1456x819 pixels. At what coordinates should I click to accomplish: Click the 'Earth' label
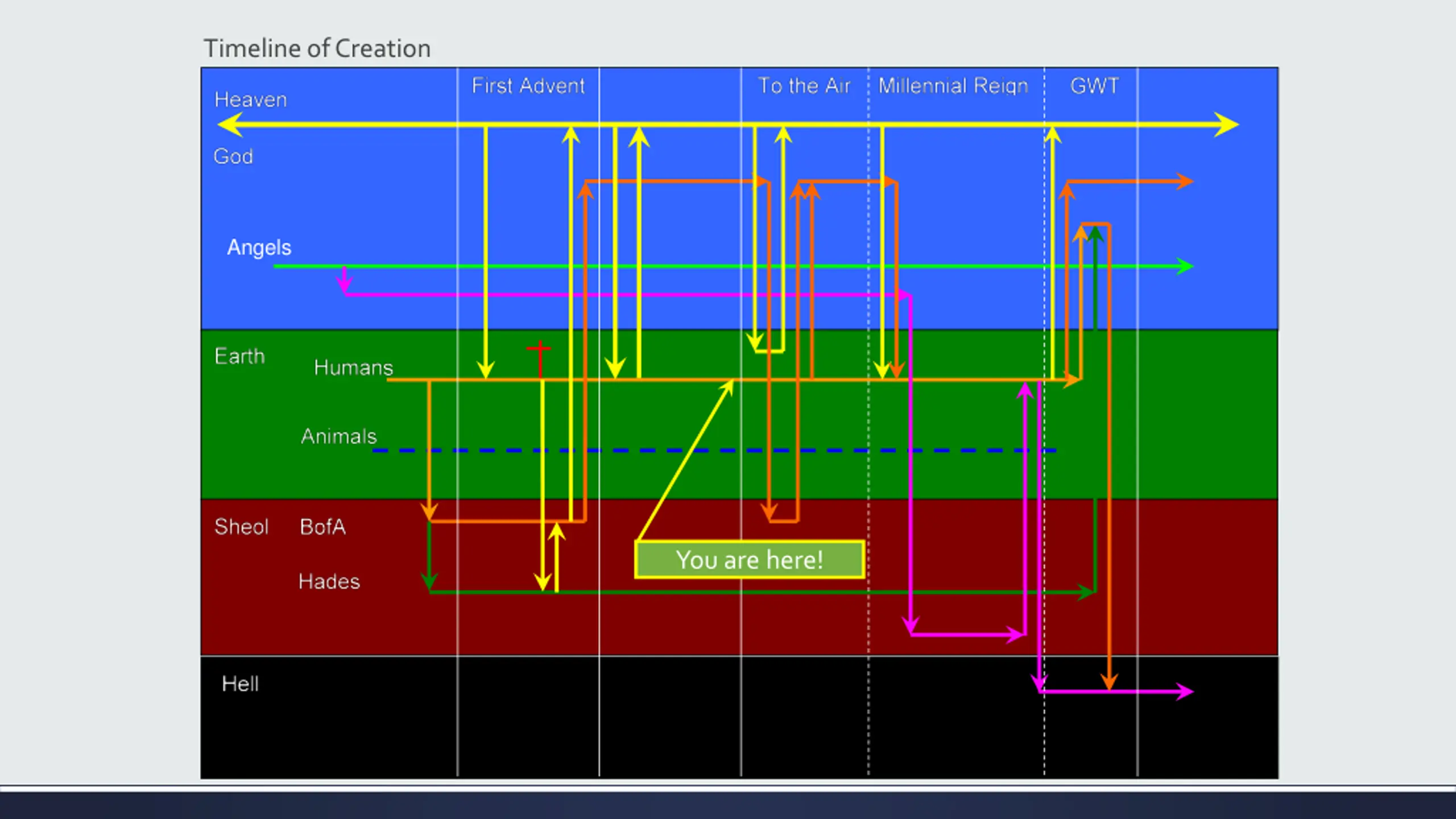240,357
